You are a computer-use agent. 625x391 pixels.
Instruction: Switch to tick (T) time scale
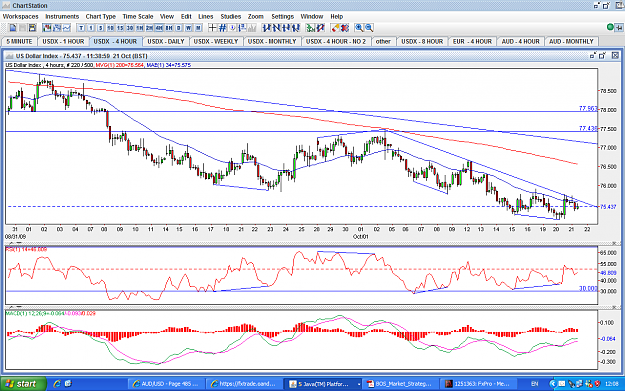tap(81, 28)
